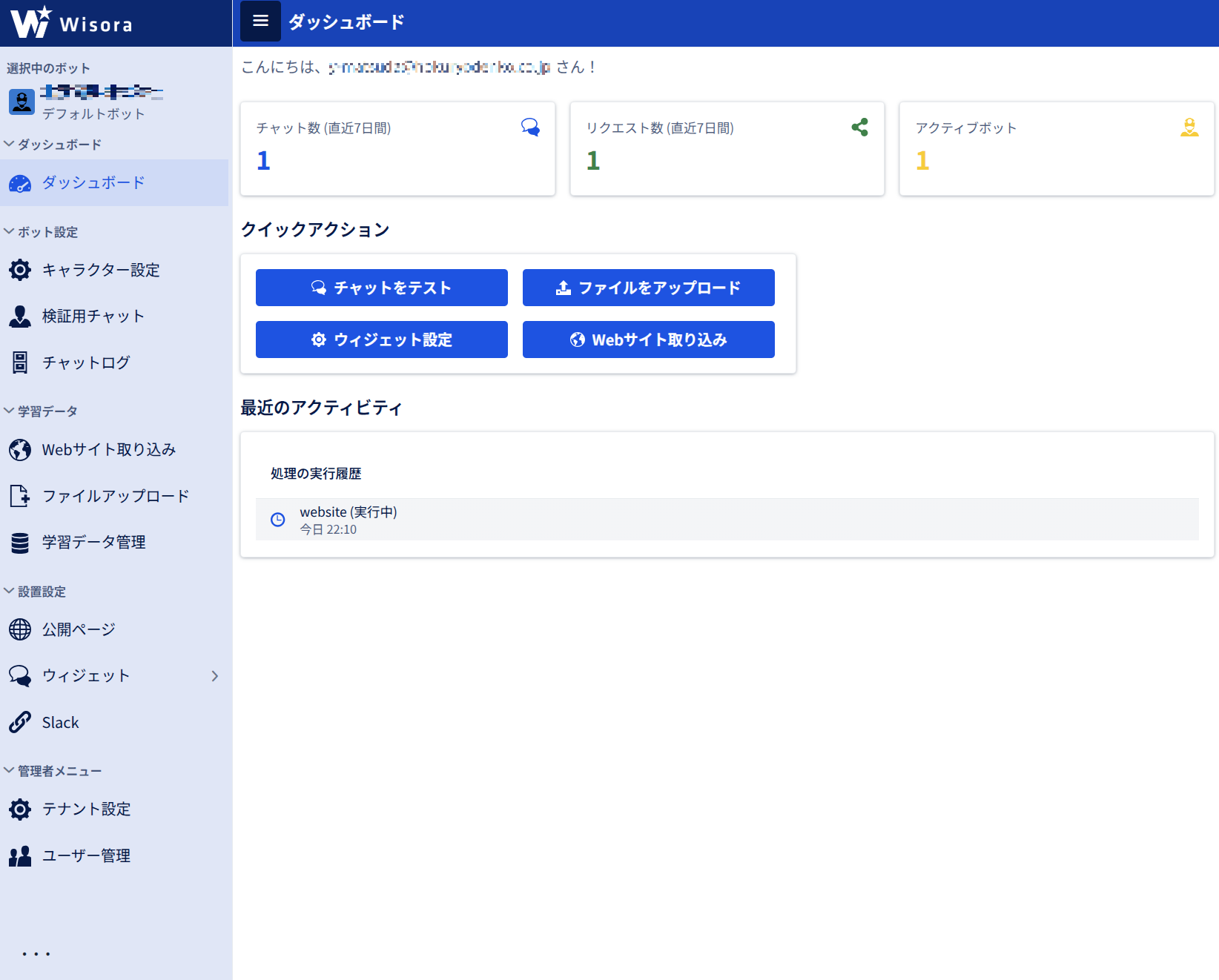1219x980 pixels.
Task: Click the globe icon beside 公開ページ
Action: (20, 629)
